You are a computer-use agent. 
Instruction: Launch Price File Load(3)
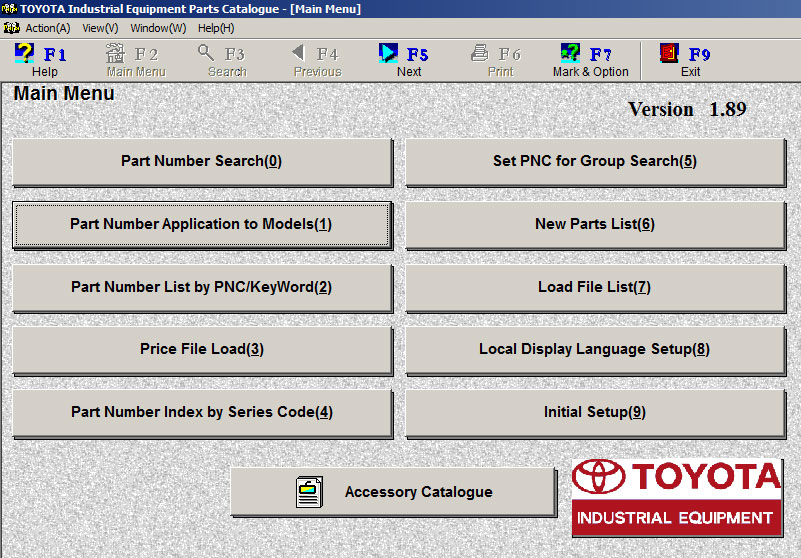click(202, 350)
